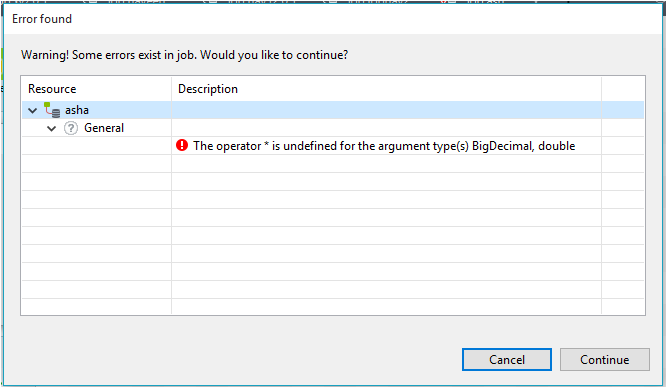Click the empty Resource cell beside error message
The image size is (667, 388).
[x=97, y=146]
